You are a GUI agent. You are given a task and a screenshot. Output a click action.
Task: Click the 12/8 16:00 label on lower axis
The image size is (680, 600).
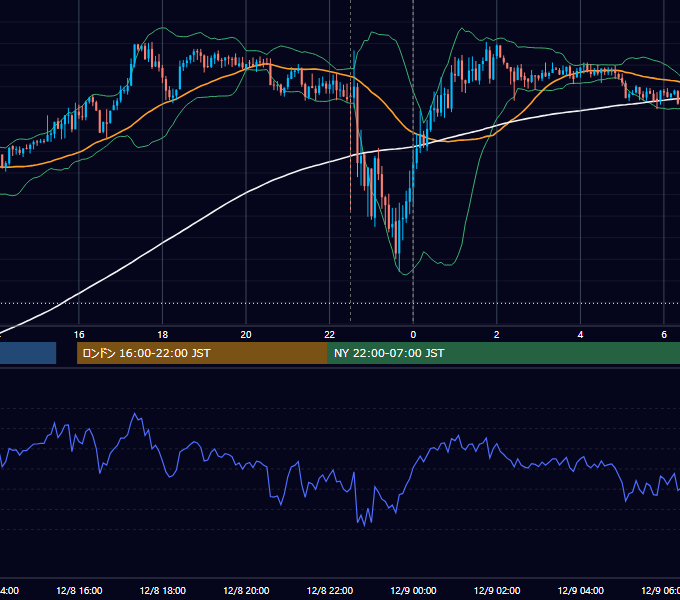point(79,591)
